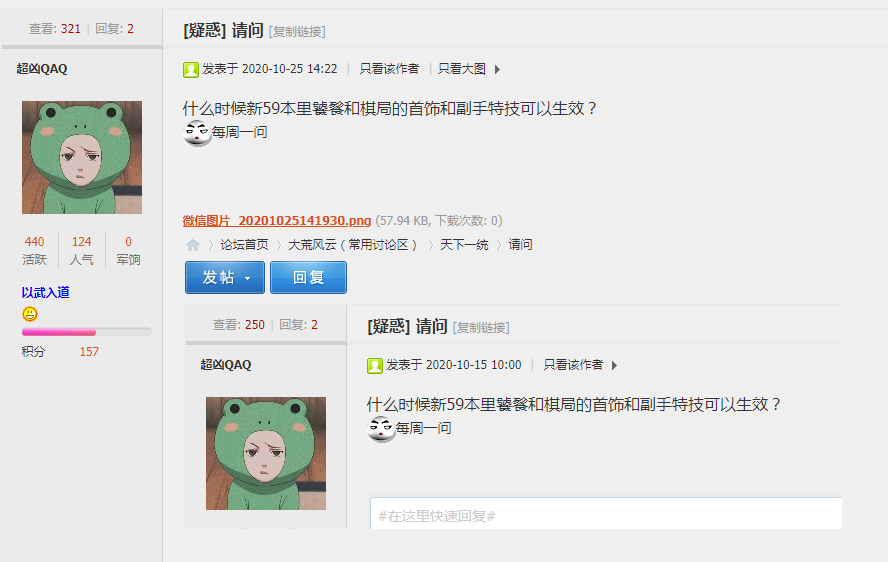Focus the quick reply input field
Screen dimensions: 888x562
tap(606, 514)
